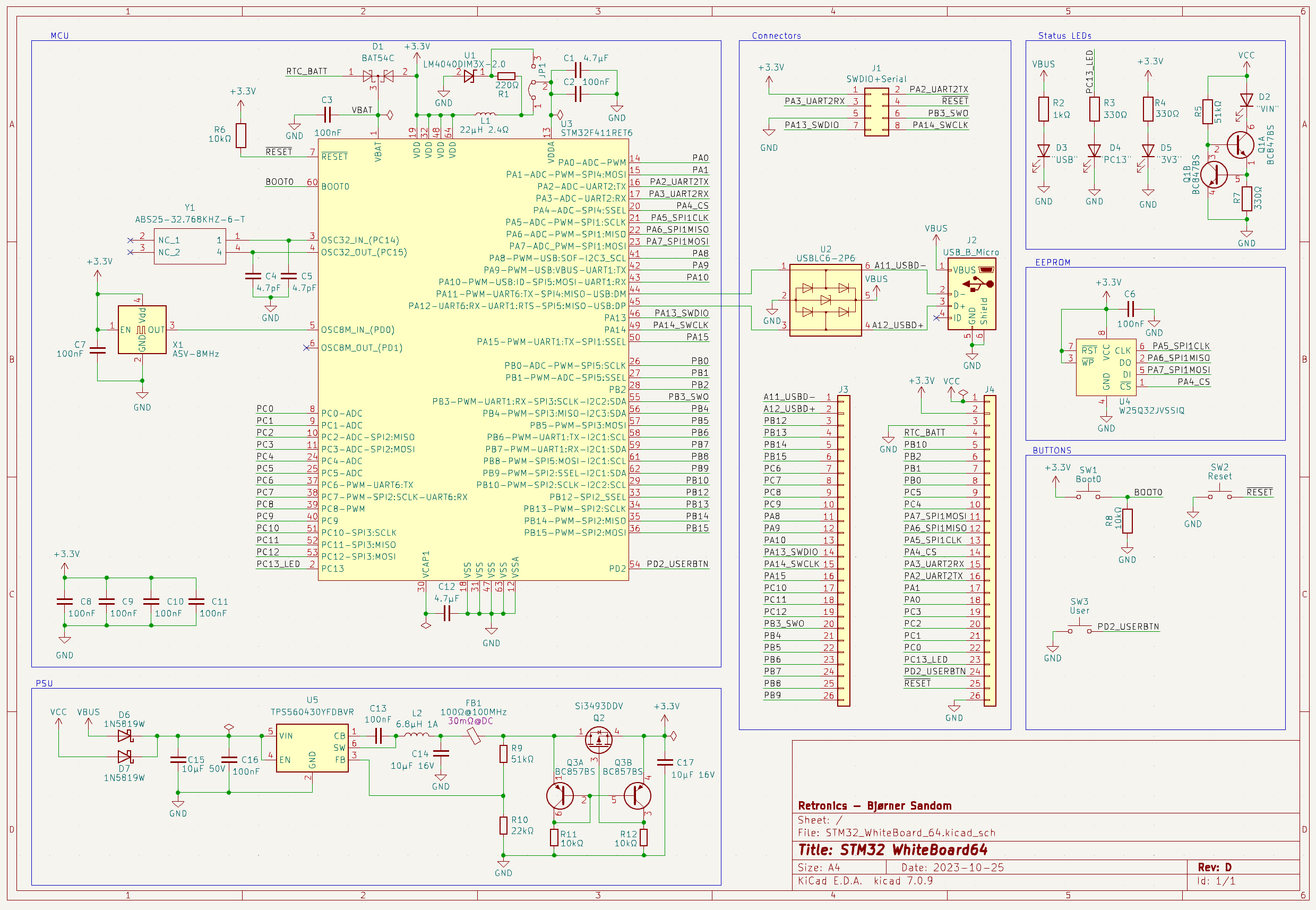1316x910 pixels.
Task: Select the FB1 ferrite bead symbol
Action: tap(473, 736)
